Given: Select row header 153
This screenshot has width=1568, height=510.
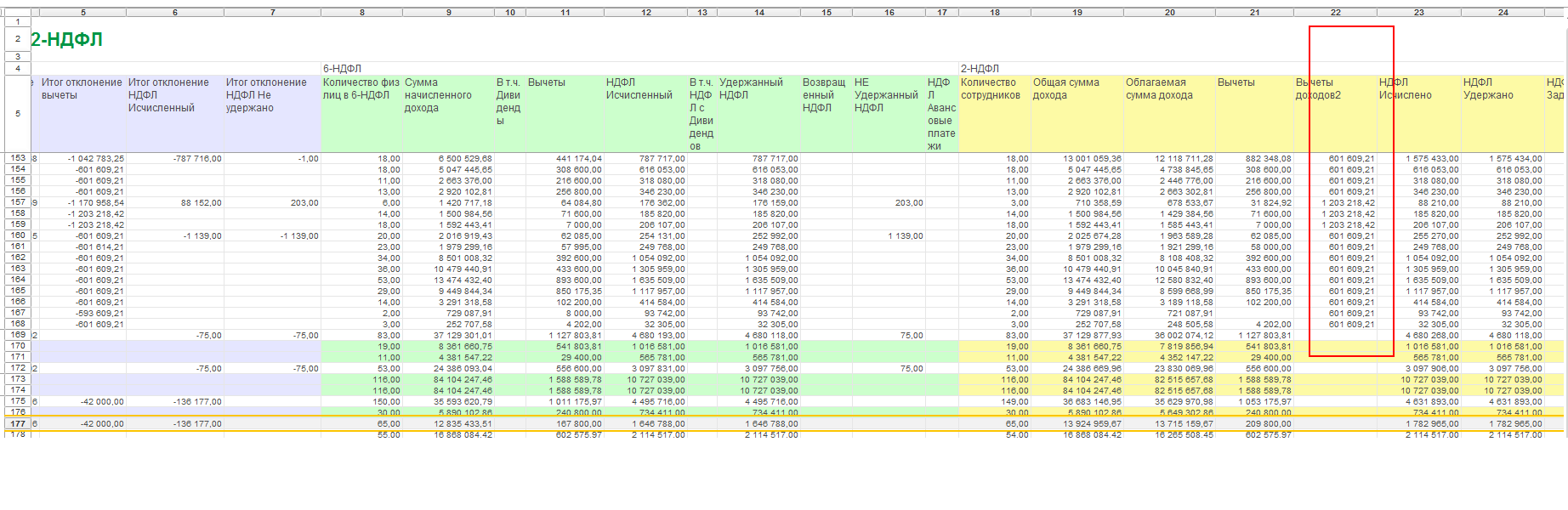Looking at the screenshot, I should (18, 158).
